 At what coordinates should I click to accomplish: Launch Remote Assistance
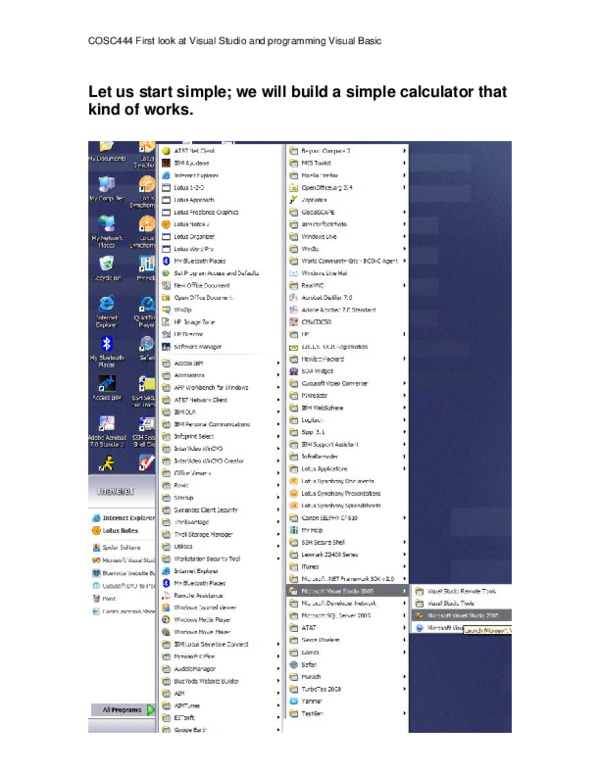[x=193, y=595]
